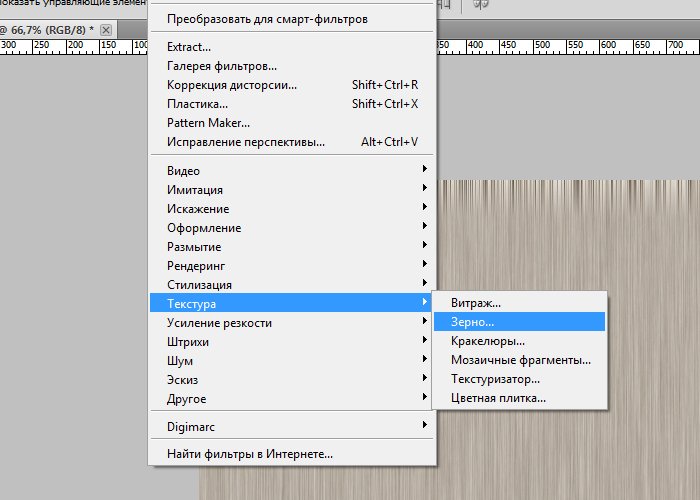Choose Цветная плитка filter

click(498, 398)
